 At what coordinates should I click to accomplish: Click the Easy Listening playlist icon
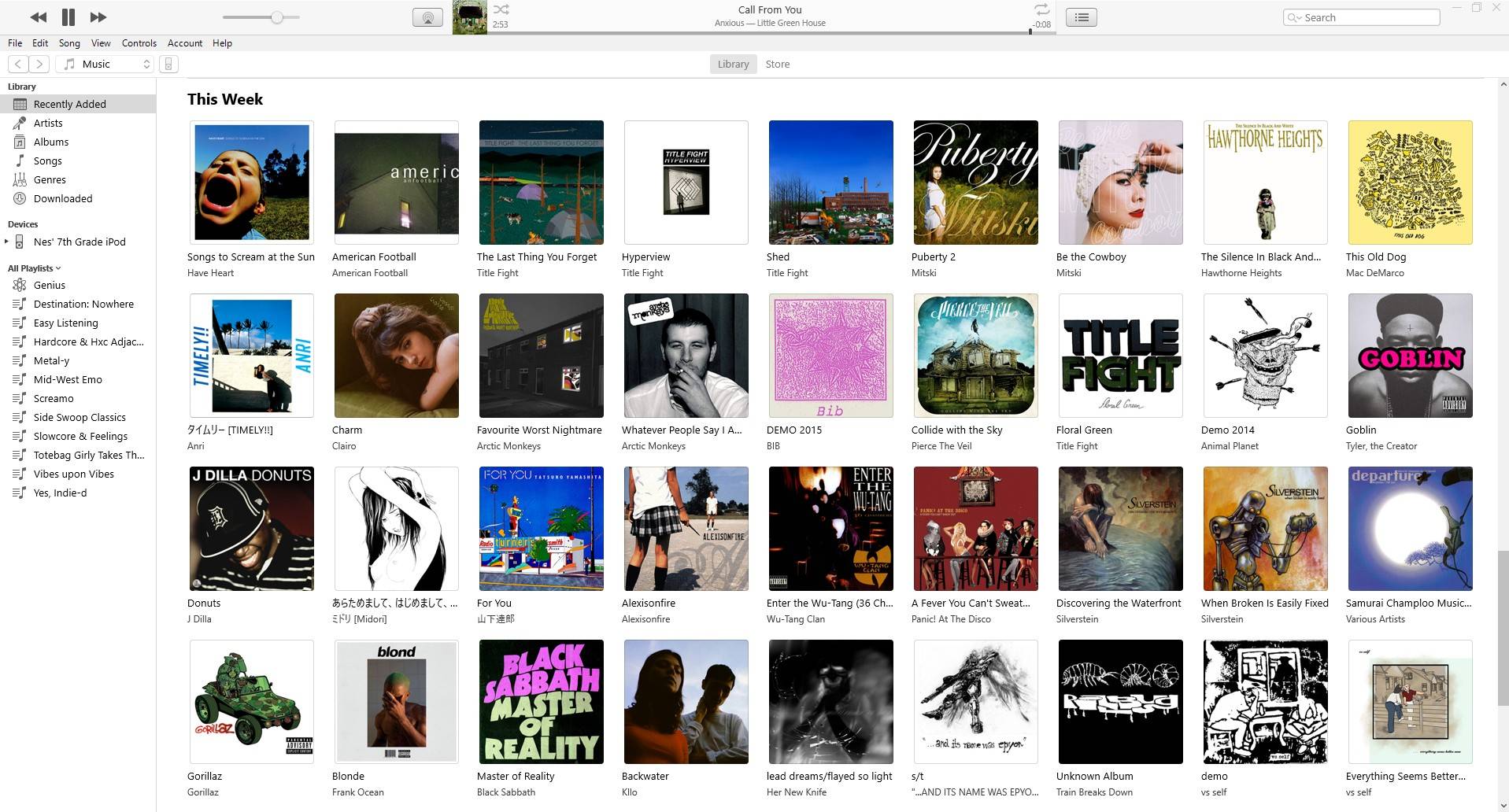(20, 323)
